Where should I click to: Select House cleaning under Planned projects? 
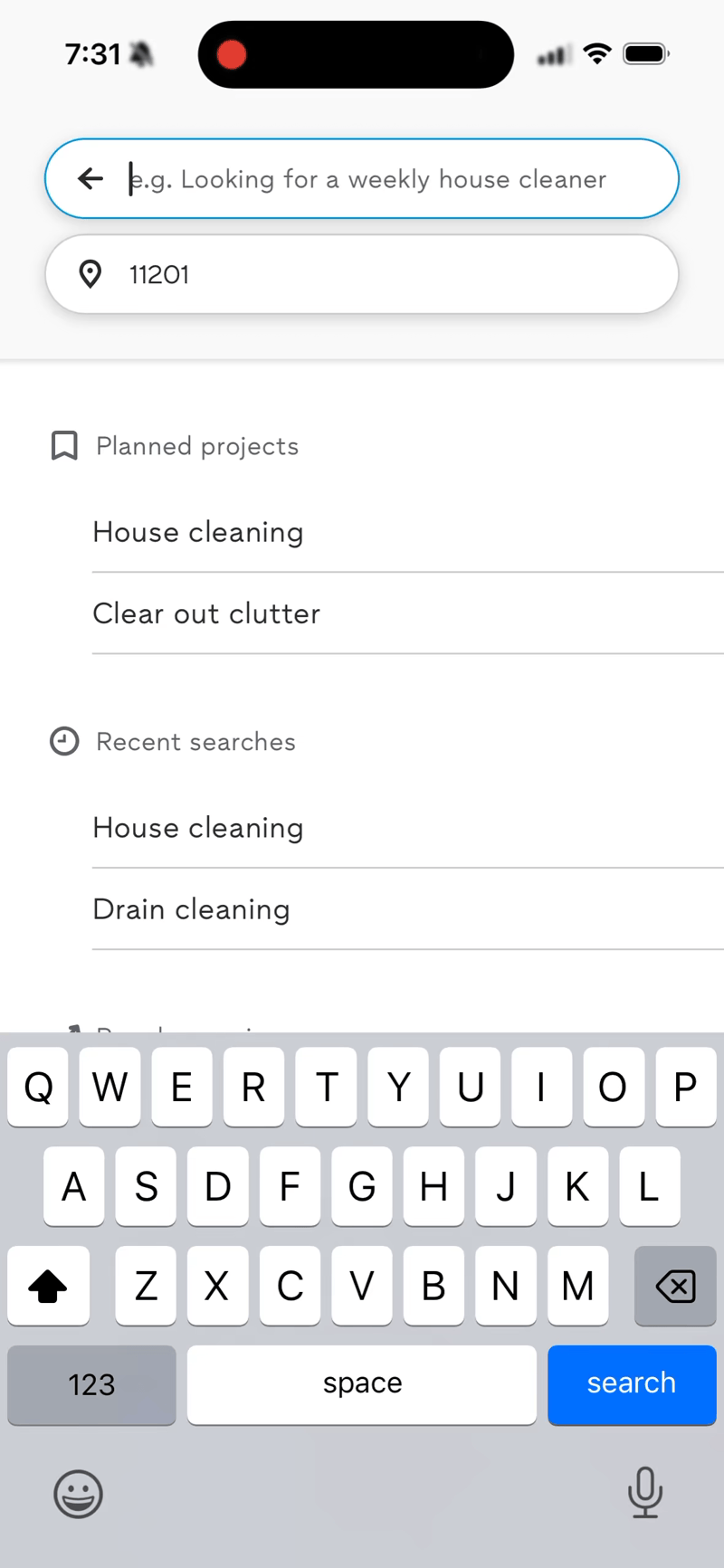tap(198, 532)
